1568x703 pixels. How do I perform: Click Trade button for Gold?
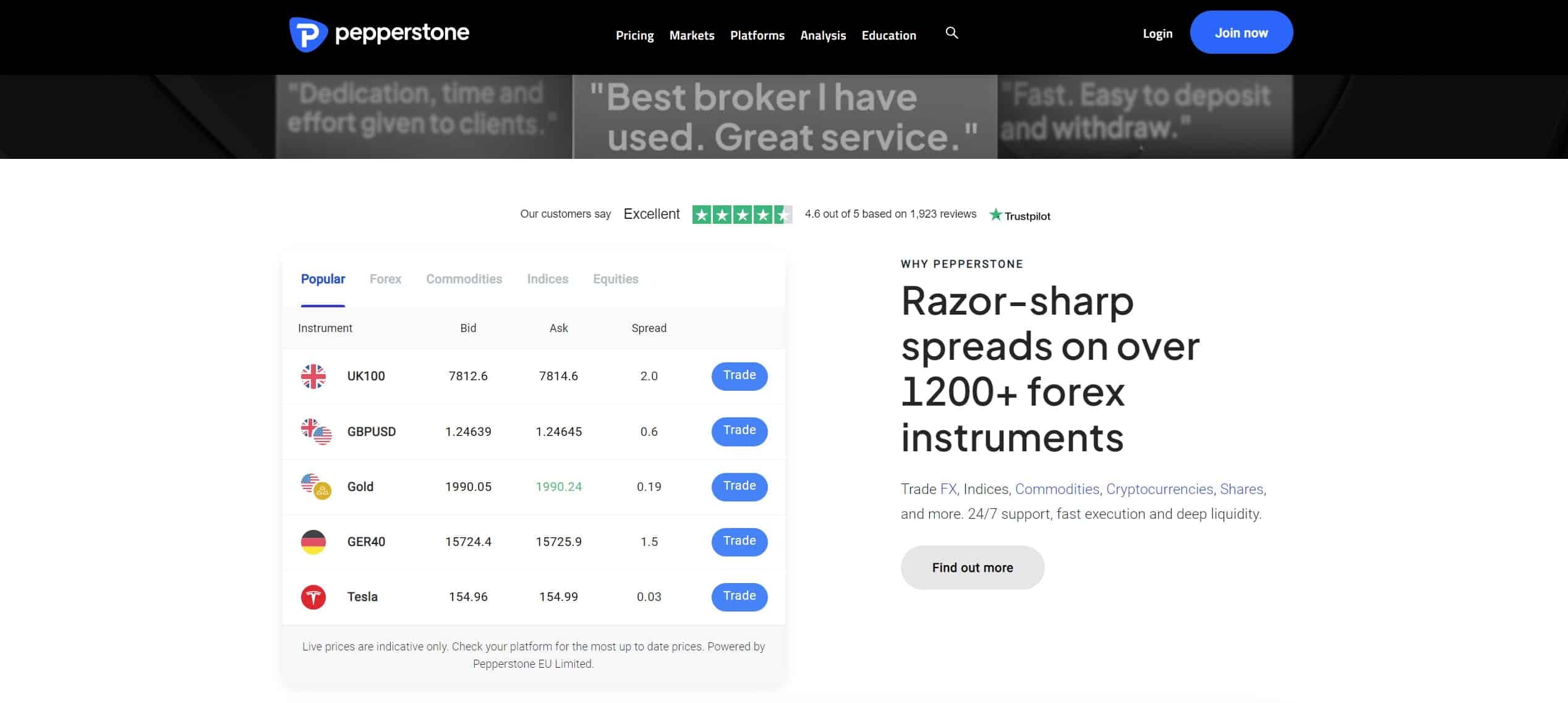tap(740, 486)
